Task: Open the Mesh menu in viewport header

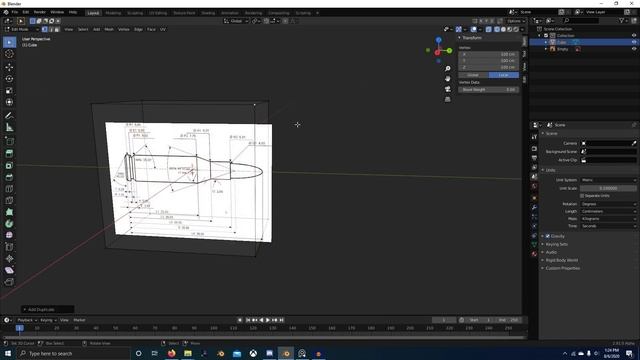Action: click(109, 29)
